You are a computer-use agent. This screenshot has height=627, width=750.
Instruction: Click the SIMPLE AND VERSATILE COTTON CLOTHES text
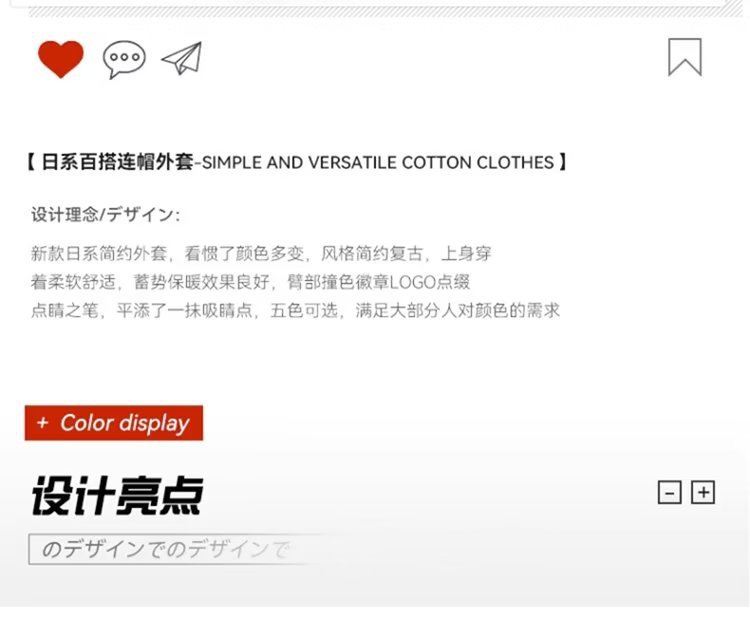point(378,163)
